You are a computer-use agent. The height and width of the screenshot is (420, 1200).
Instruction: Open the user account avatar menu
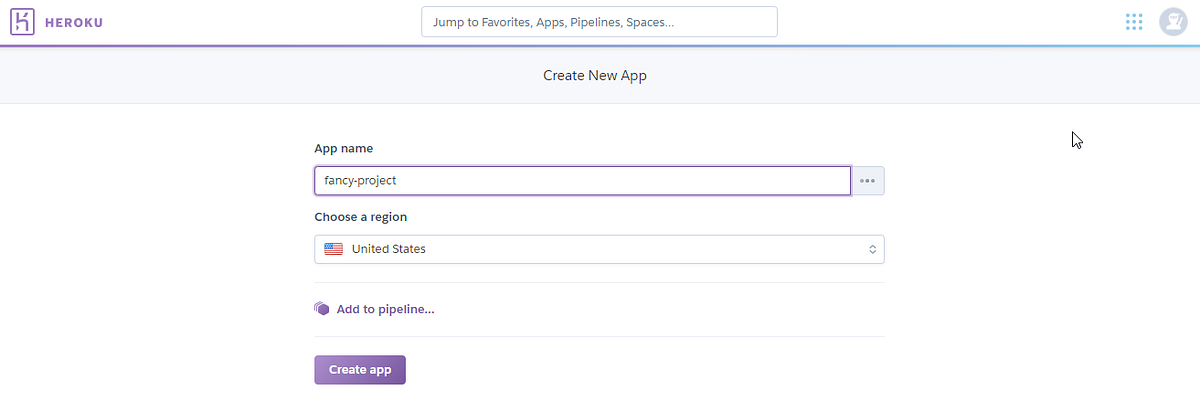point(1173,22)
